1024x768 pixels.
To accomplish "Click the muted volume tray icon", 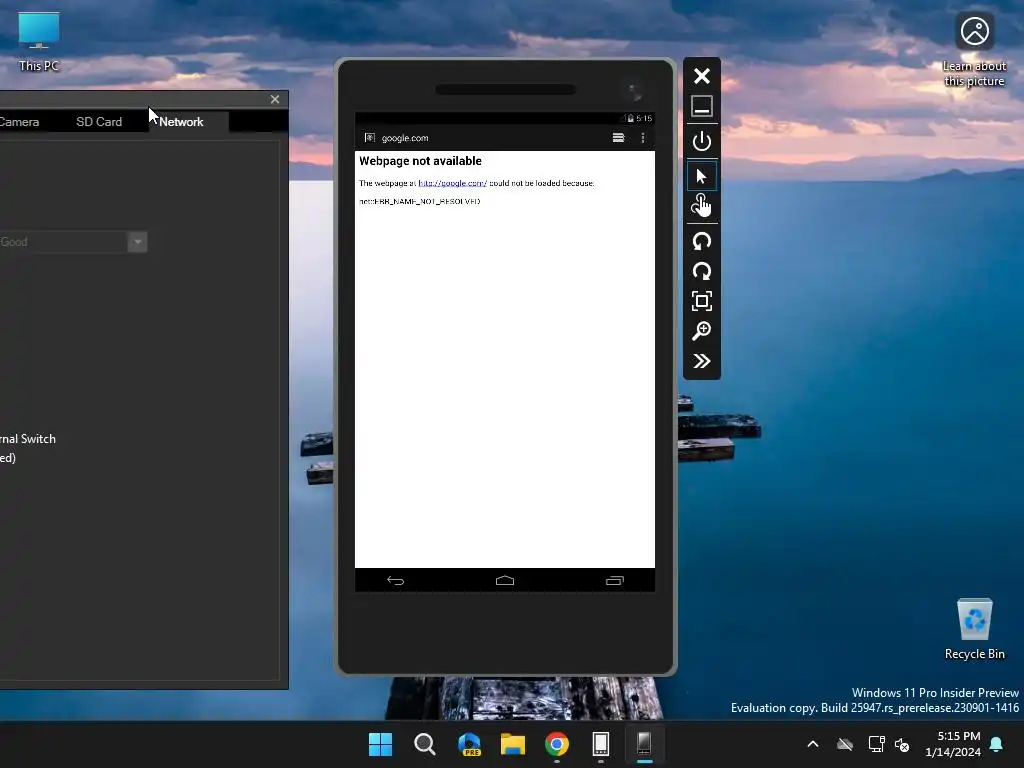I will tap(903, 744).
